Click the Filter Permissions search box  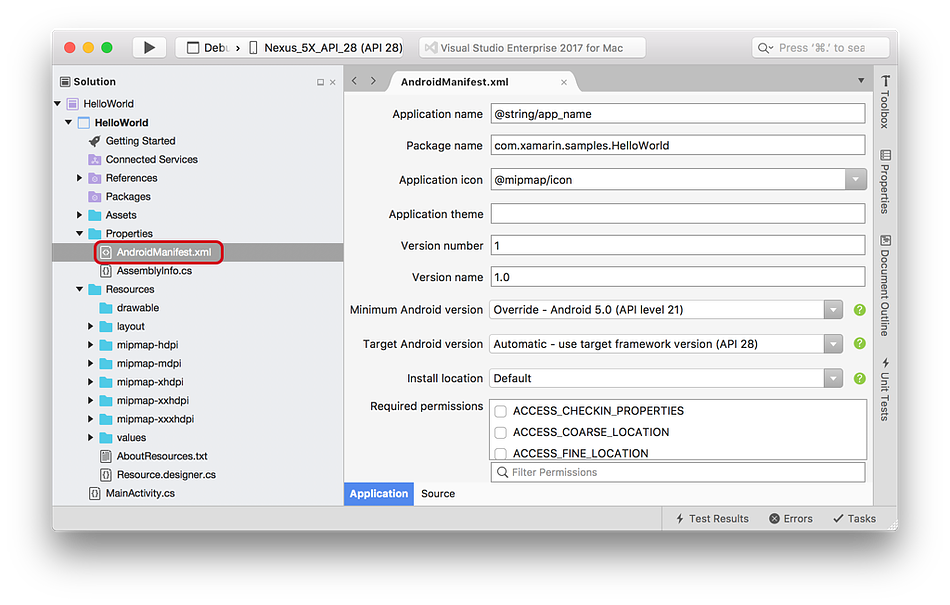[677, 472]
